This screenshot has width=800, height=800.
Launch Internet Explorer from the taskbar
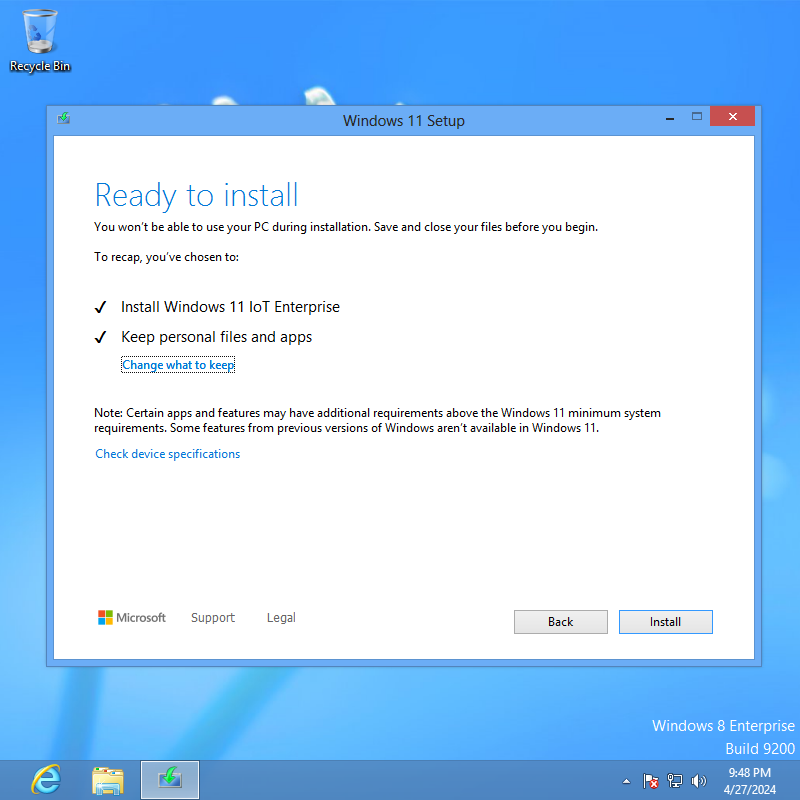tap(45, 779)
